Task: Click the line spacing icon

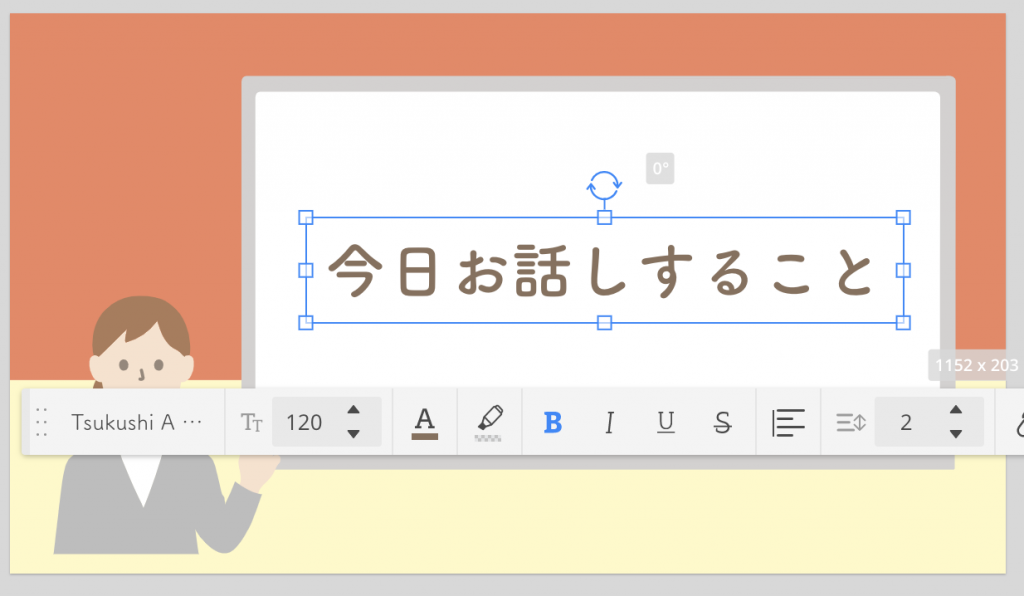Action: point(849,423)
